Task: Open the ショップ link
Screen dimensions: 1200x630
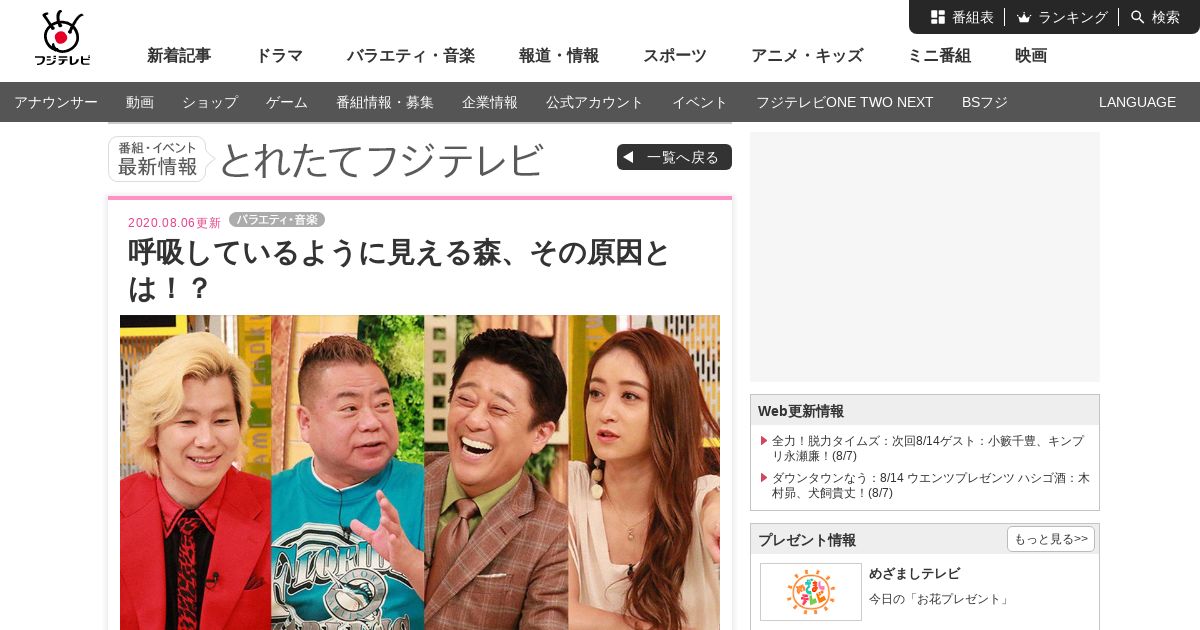Action: tap(210, 102)
